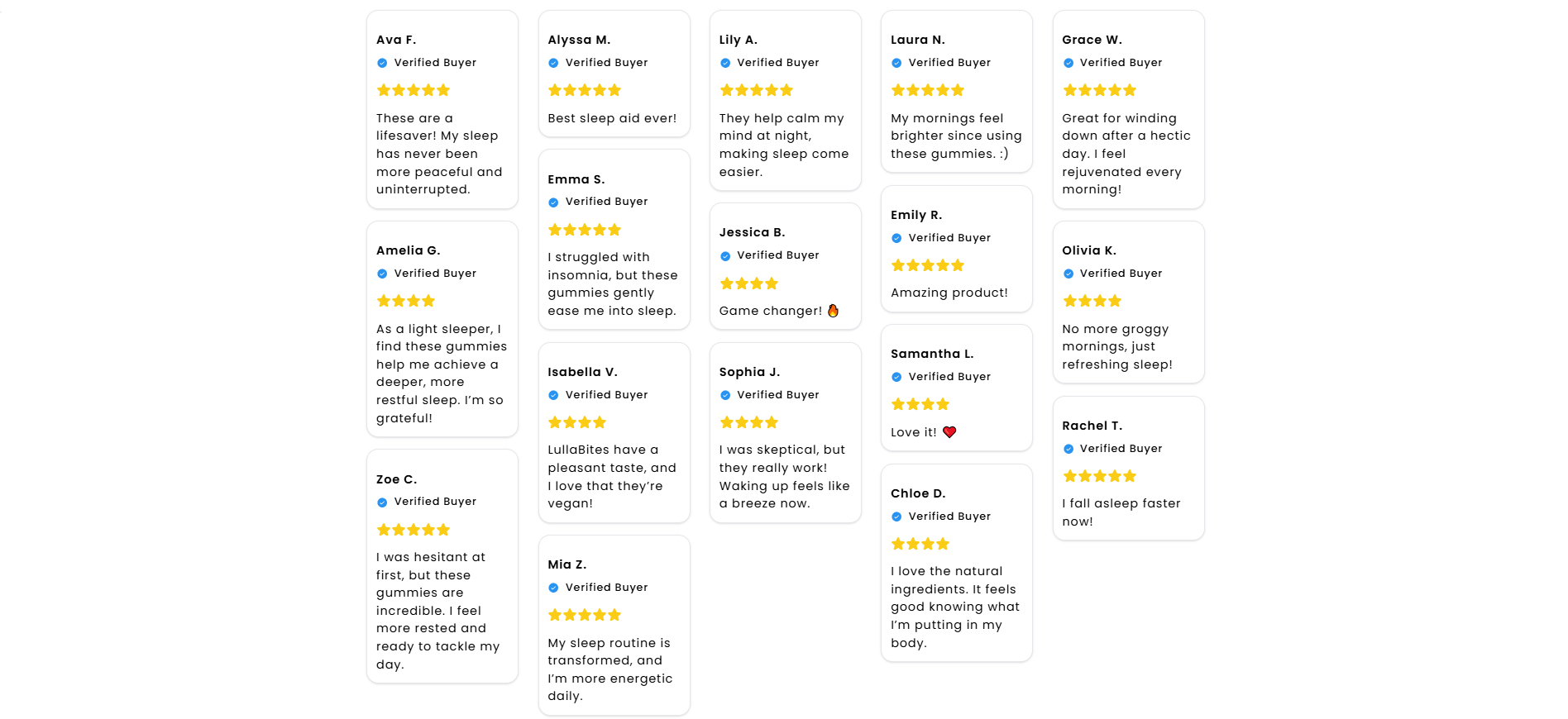Click the star rating in Isabella V.'s review

[x=576, y=422]
